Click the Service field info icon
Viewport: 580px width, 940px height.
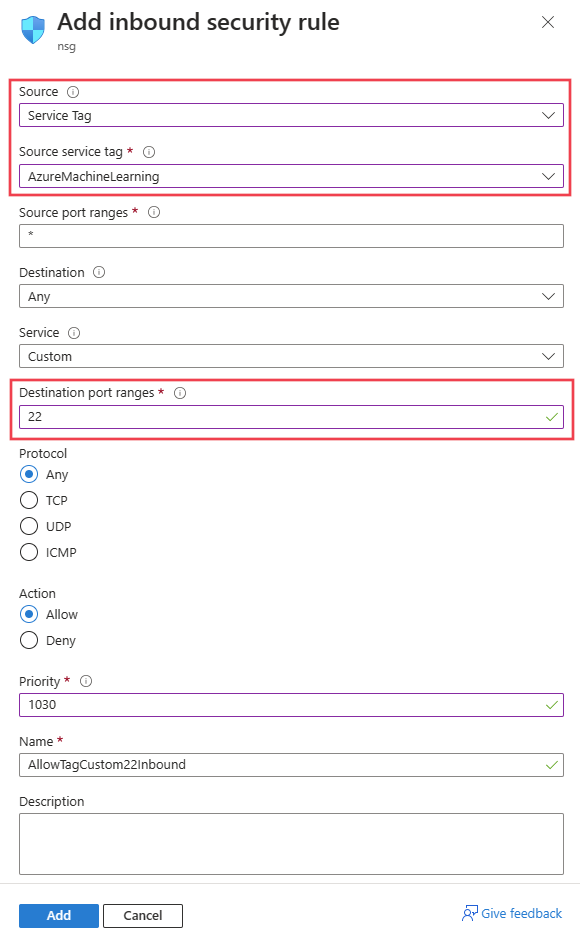tap(74, 333)
